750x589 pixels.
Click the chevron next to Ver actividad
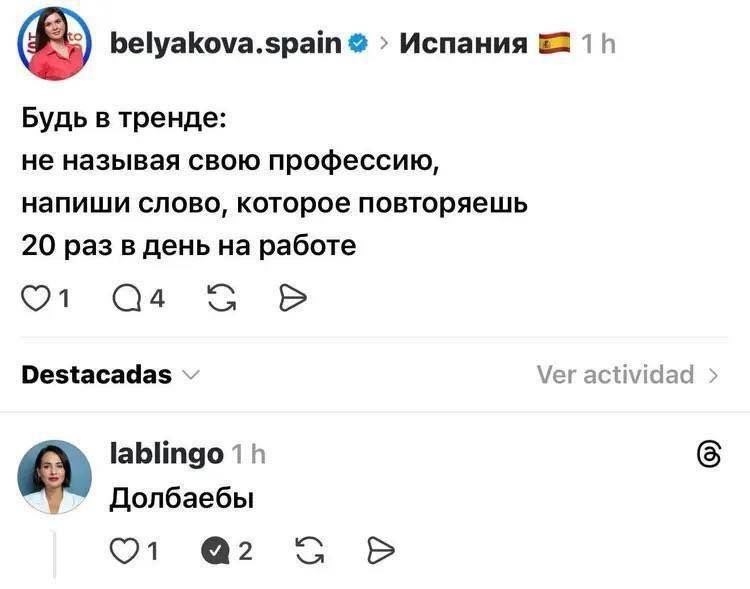tap(713, 375)
